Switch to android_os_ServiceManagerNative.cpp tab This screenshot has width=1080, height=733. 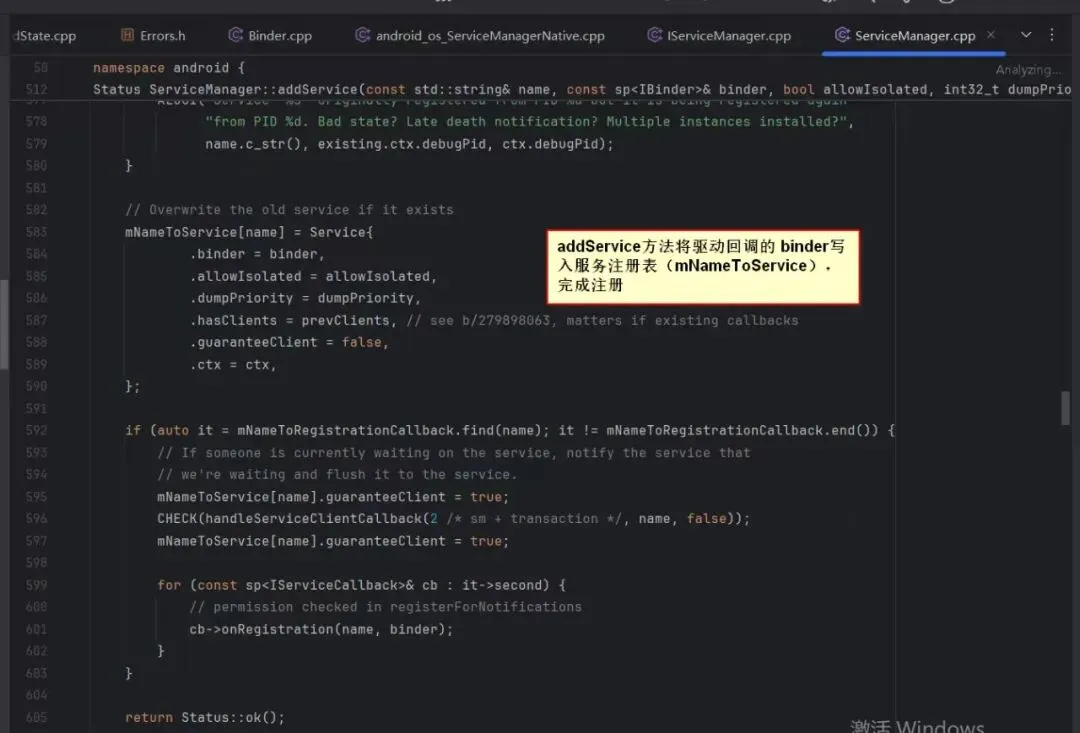coord(480,36)
